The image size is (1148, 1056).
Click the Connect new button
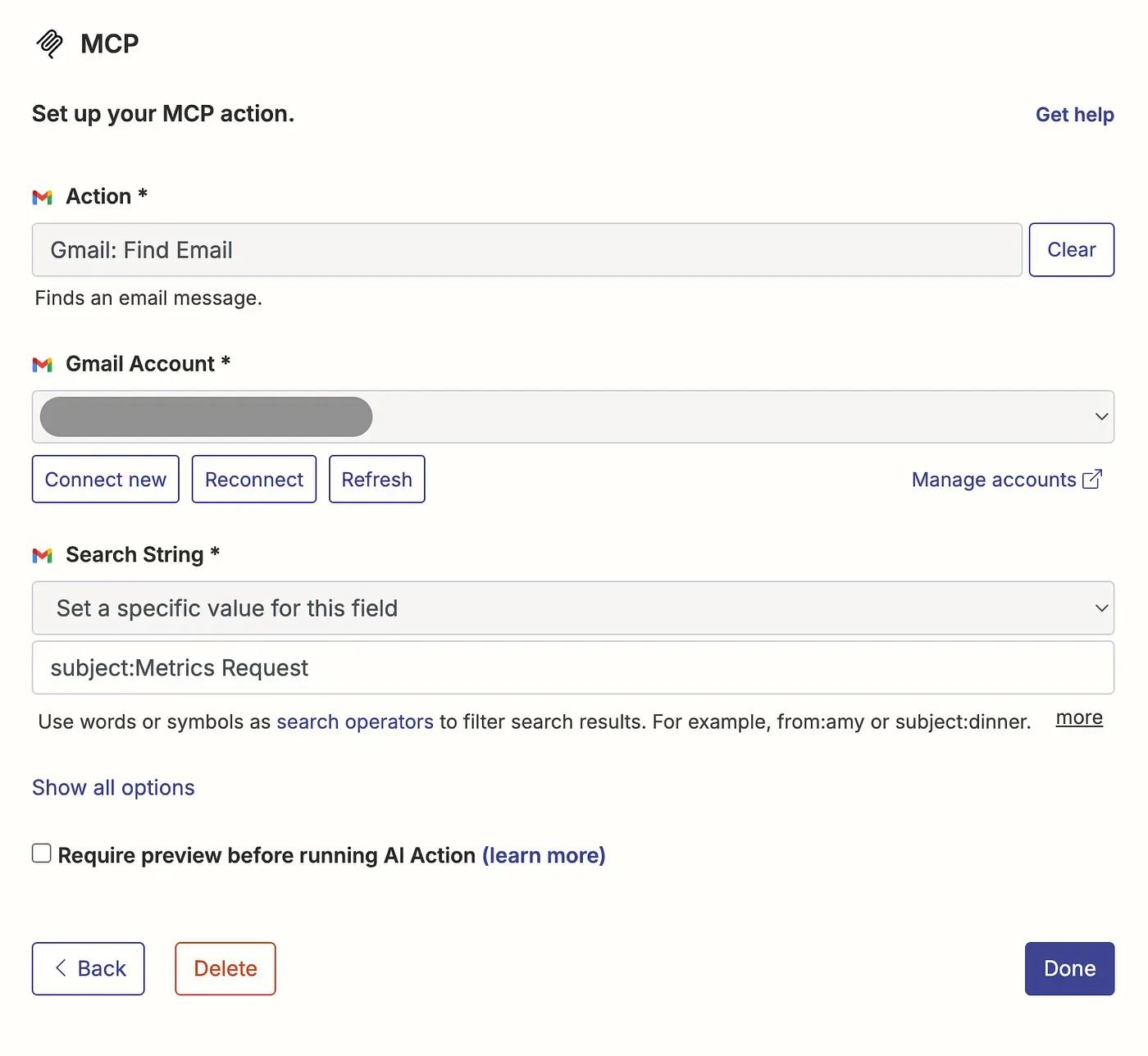click(106, 480)
